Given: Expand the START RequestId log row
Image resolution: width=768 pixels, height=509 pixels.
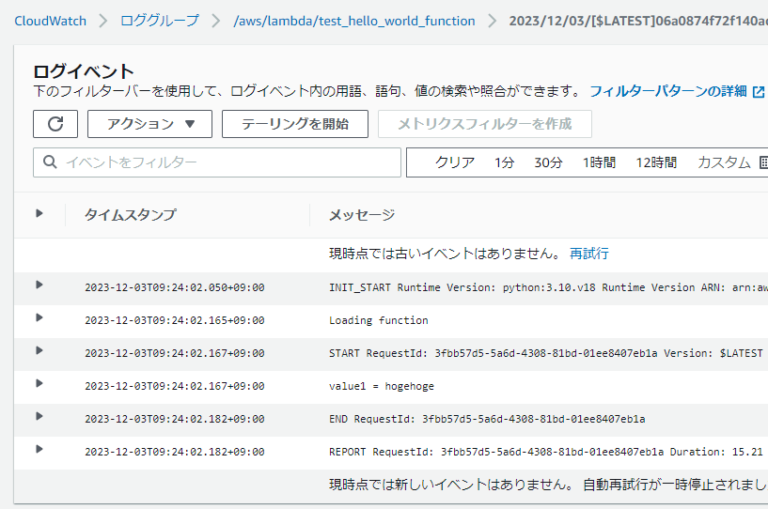Looking at the screenshot, I should [x=39, y=351].
